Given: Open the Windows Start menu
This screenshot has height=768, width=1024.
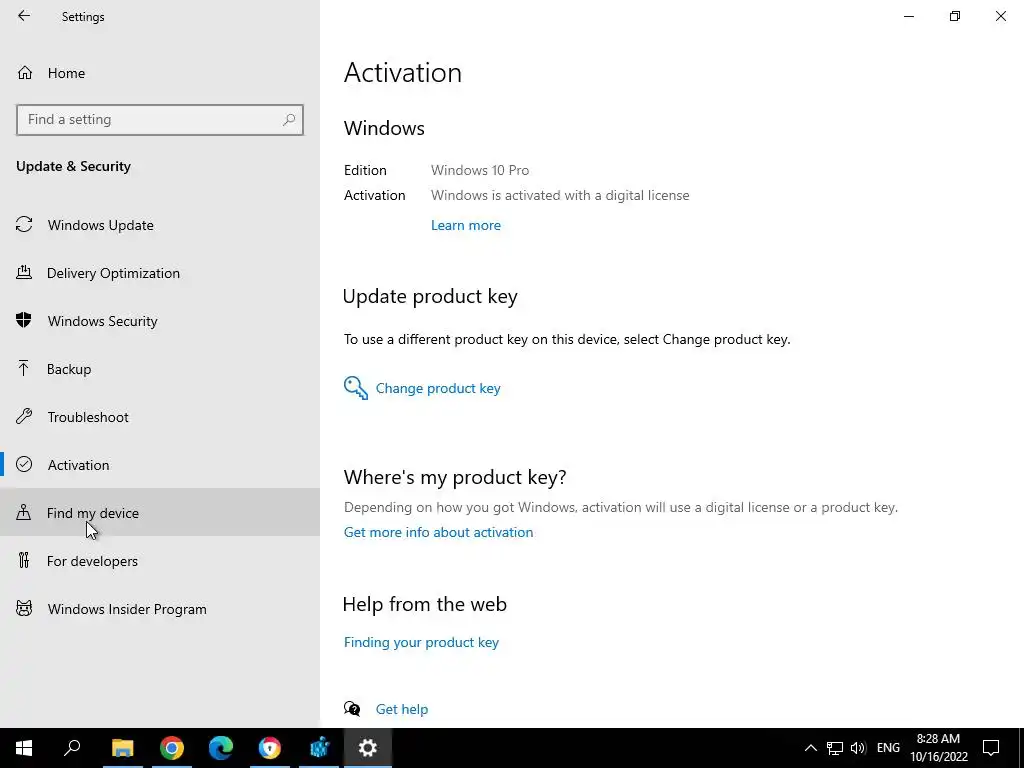Looking at the screenshot, I should (24, 748).
